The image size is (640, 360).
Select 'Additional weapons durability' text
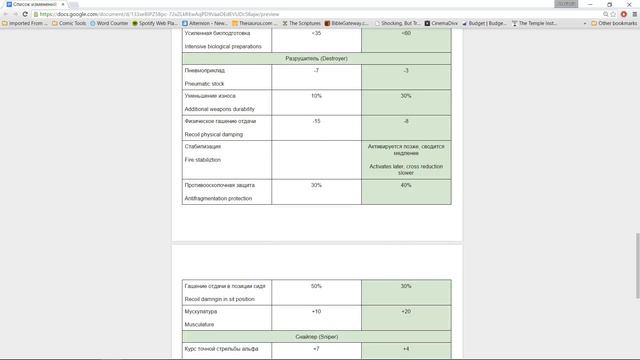[x=219, y=109]
